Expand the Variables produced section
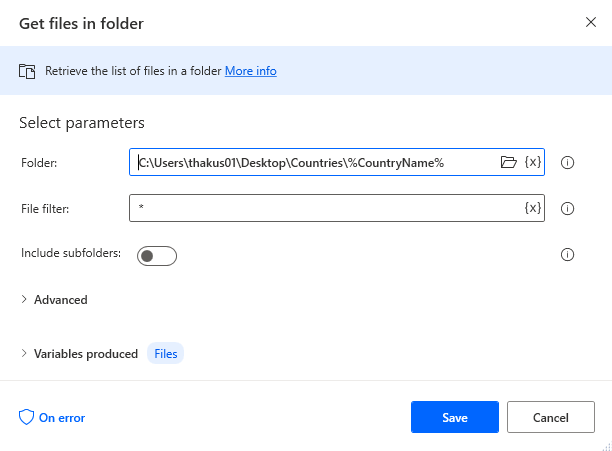 (24, 353)
